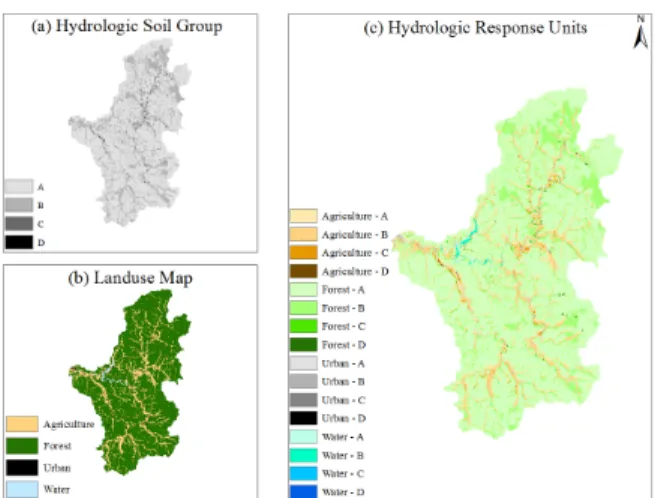655x498 pixels.
Task: Click the 'Urban - A' legend label
Action: 343,363
